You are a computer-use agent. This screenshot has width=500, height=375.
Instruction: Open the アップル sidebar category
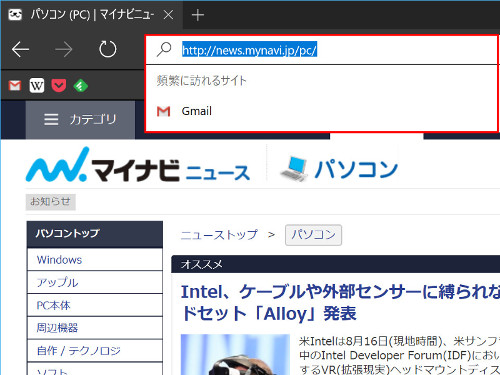(95, 282)
